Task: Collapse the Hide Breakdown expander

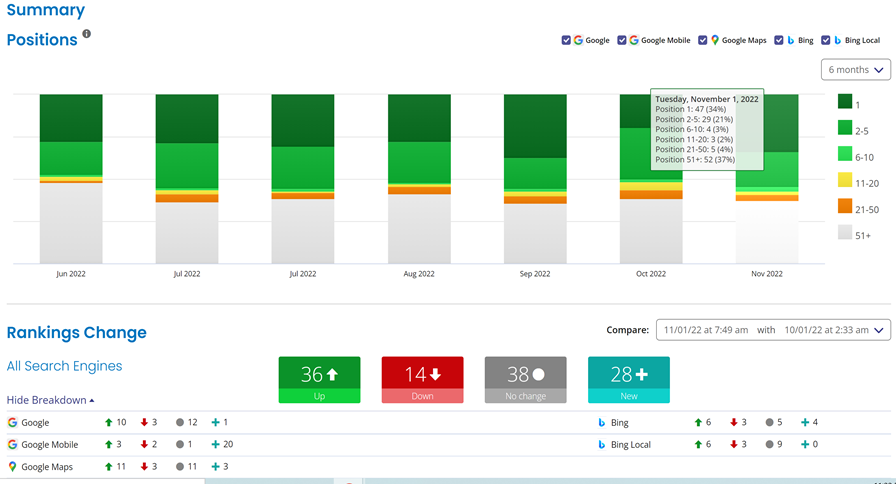Action: pos(51,400)
